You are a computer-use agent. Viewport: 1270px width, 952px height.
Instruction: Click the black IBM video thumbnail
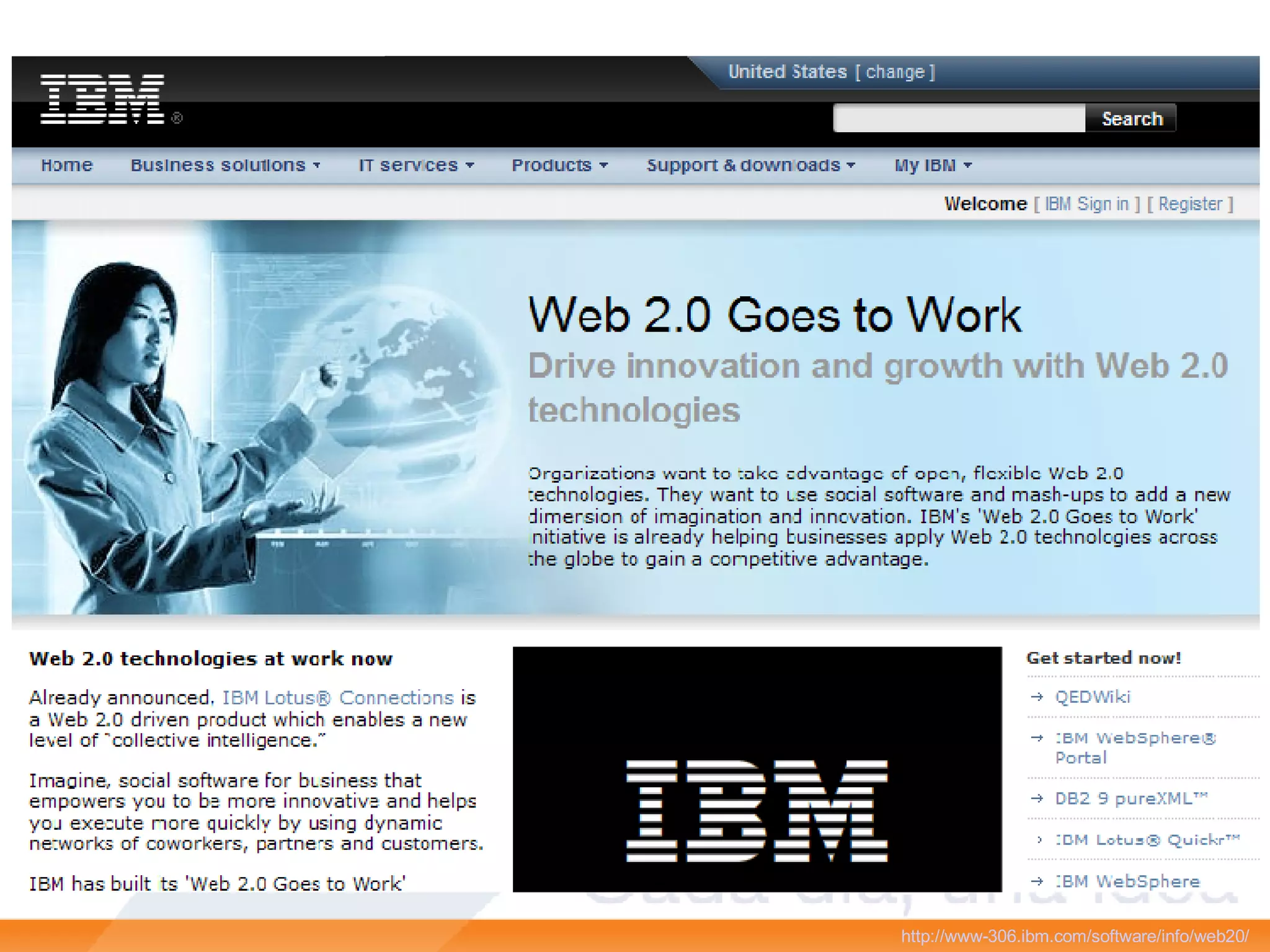tap(757, 769)
